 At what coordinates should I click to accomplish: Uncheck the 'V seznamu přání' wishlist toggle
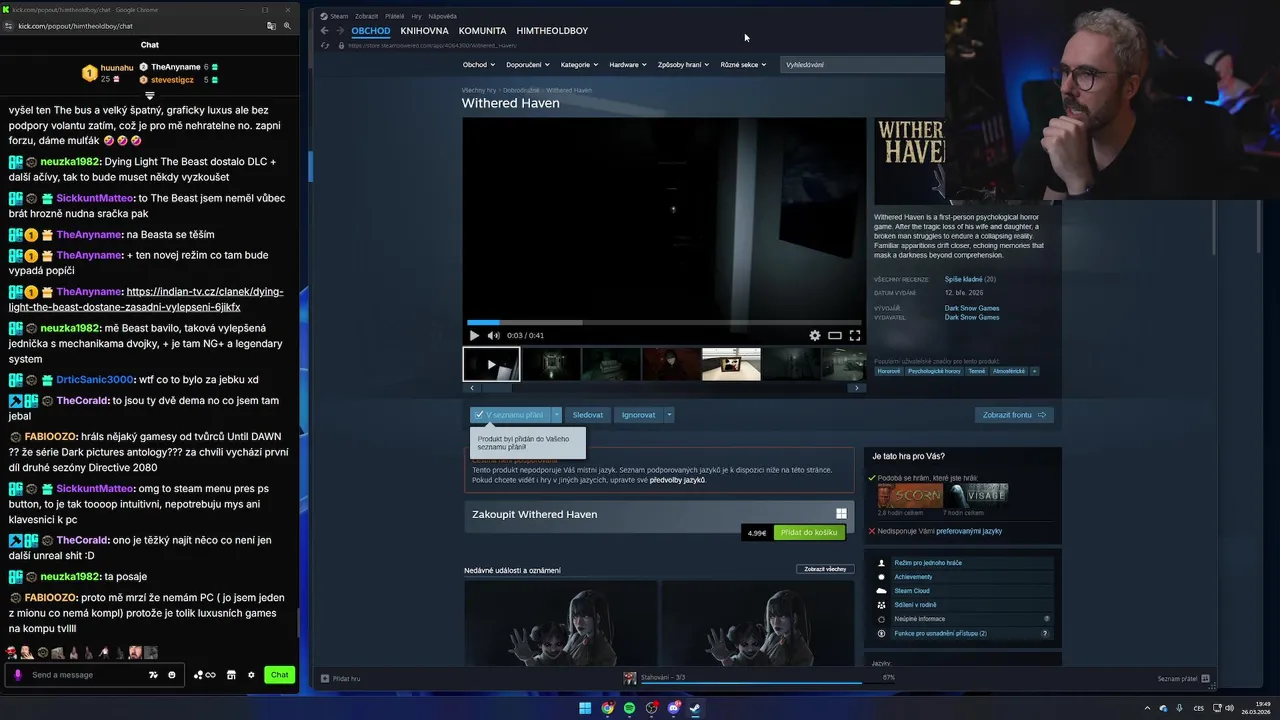[510, 415]
